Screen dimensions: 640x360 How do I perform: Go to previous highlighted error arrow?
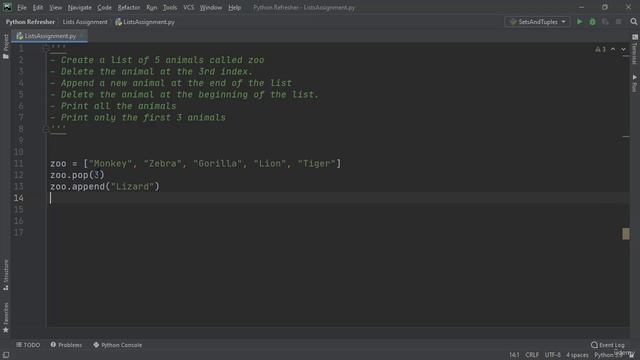(x=613, y=49)
